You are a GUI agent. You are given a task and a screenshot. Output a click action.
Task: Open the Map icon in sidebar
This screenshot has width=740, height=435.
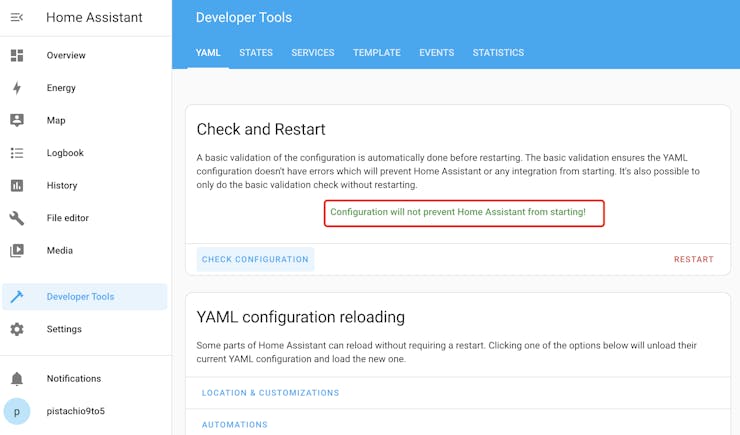point(17,120)
